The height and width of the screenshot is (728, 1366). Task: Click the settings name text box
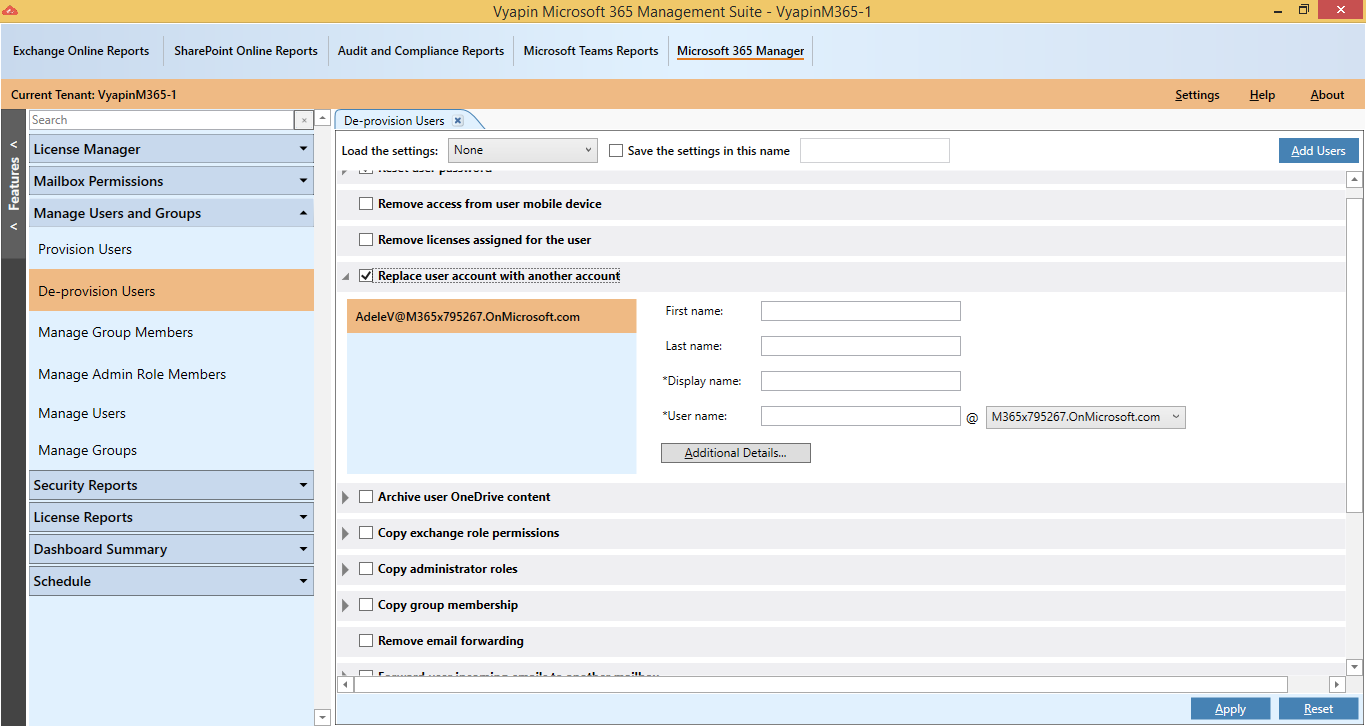pos(875,151)
